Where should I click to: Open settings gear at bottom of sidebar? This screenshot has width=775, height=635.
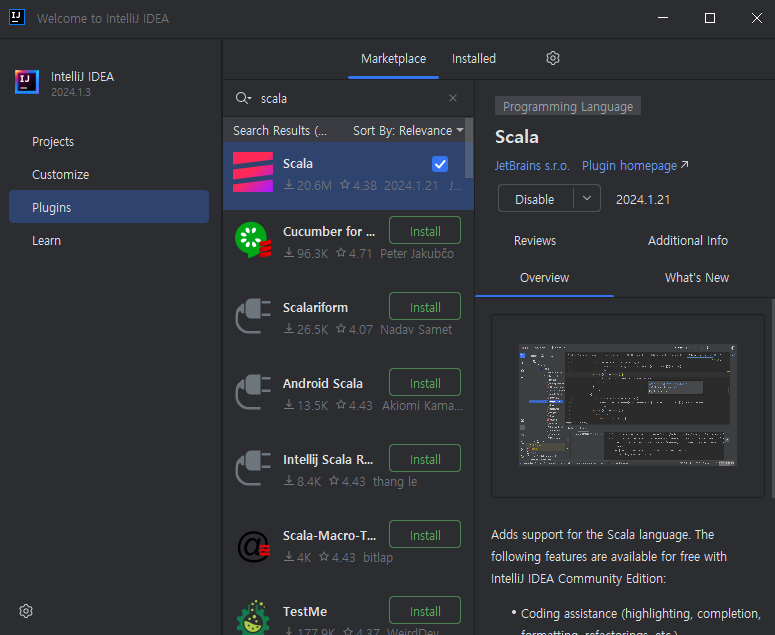tap(26, 611)
